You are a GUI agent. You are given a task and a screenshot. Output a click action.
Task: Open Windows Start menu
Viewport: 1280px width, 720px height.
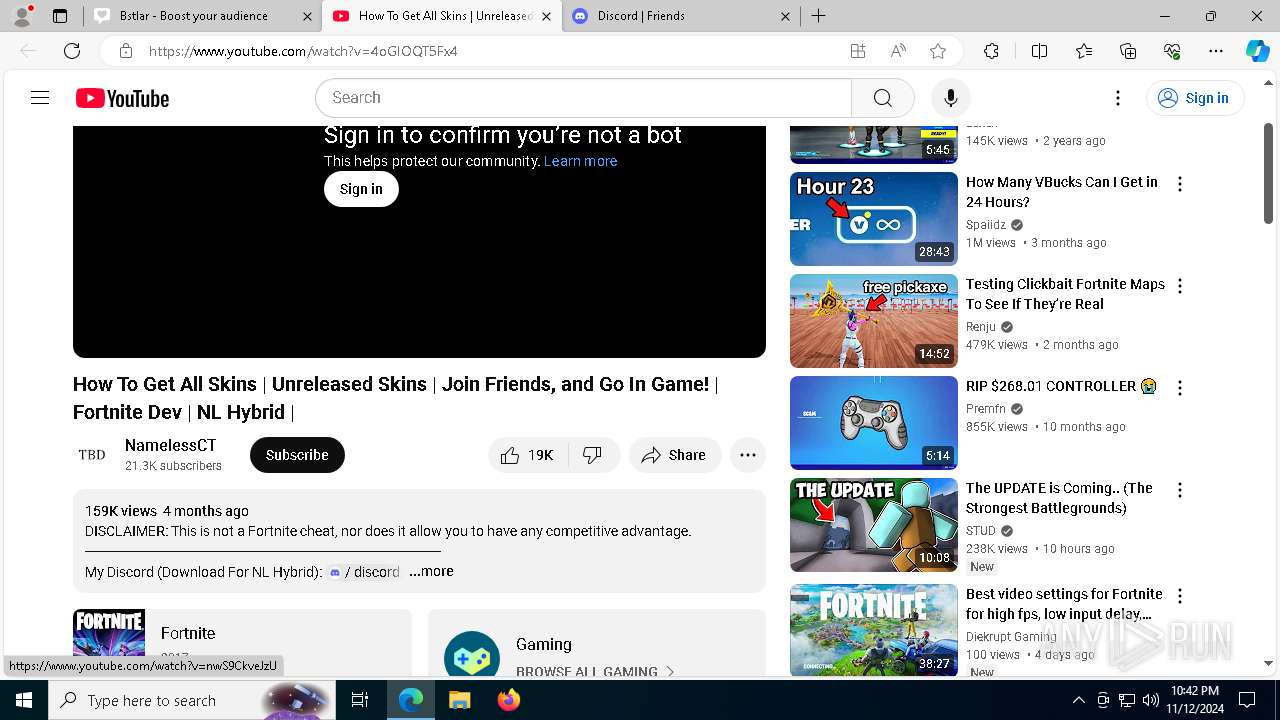coord(24,700)
